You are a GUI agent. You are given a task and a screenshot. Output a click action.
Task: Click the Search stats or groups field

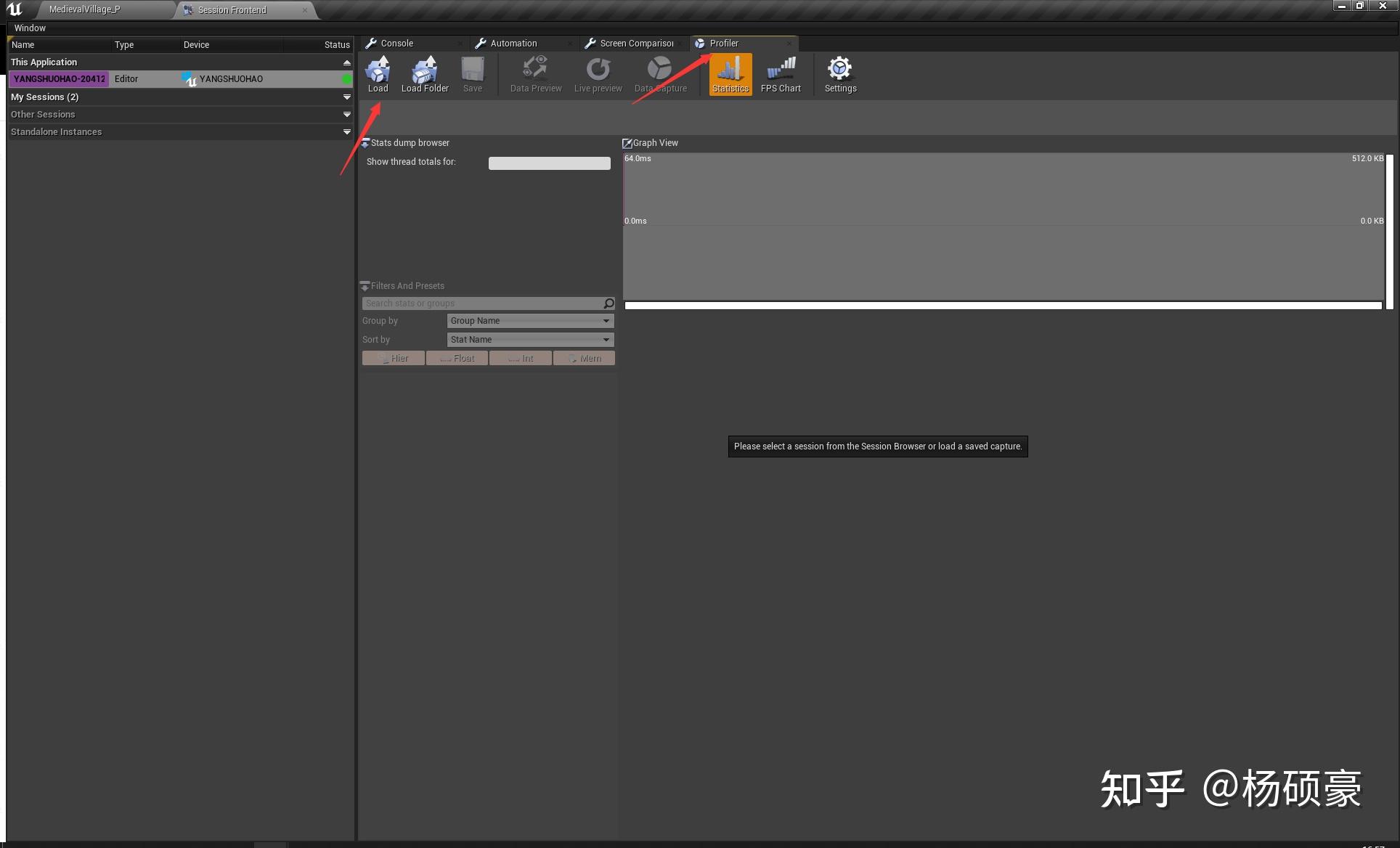tap(483, 303)
